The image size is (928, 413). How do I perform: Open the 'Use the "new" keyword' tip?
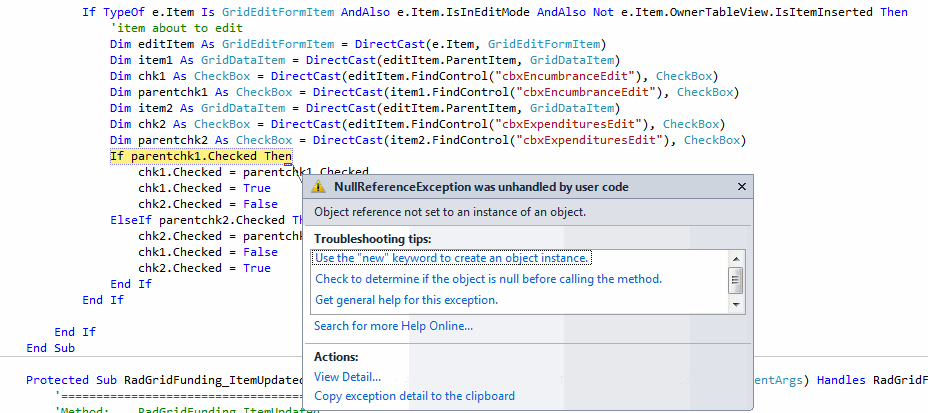[452, 258]
